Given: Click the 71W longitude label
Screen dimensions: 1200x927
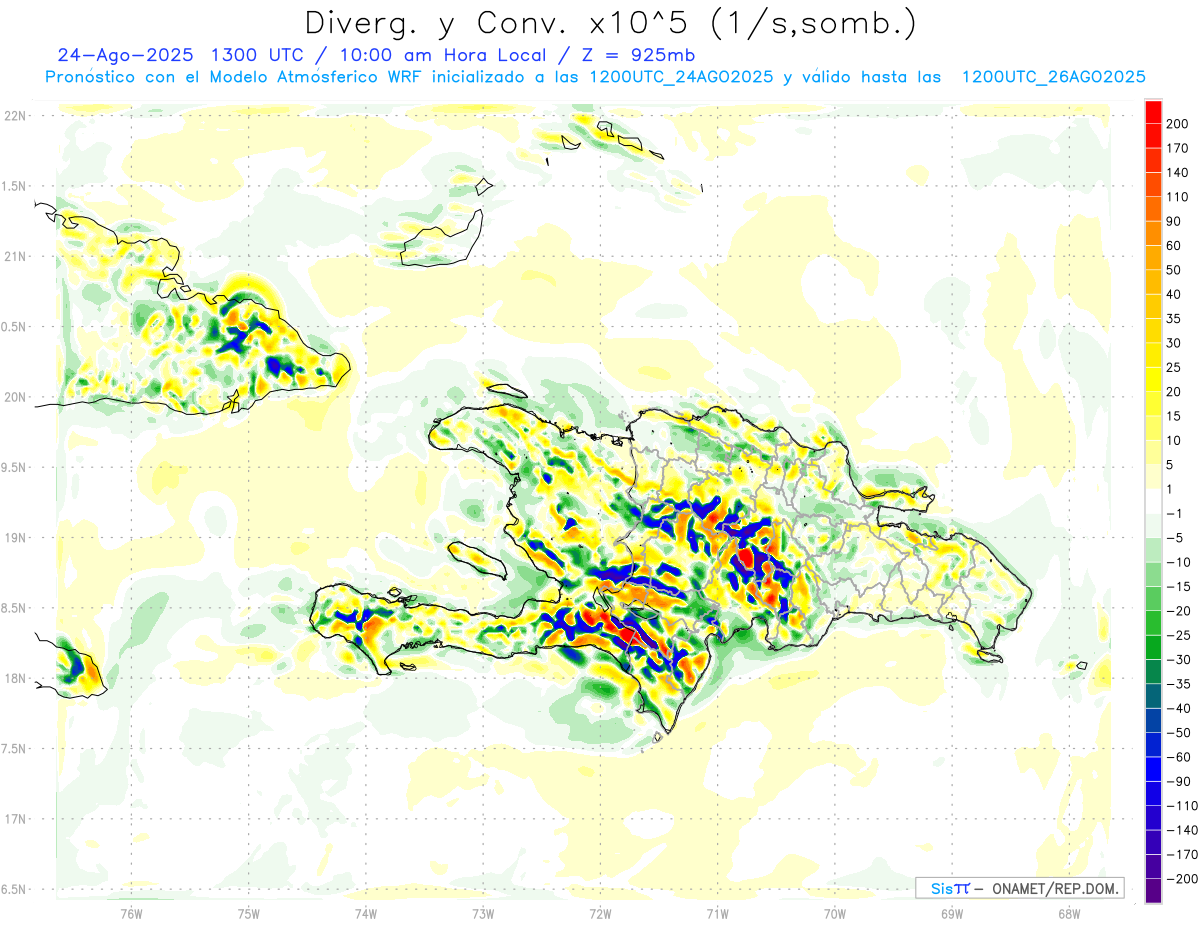Looking at the screenshot, I should (717, 913).
